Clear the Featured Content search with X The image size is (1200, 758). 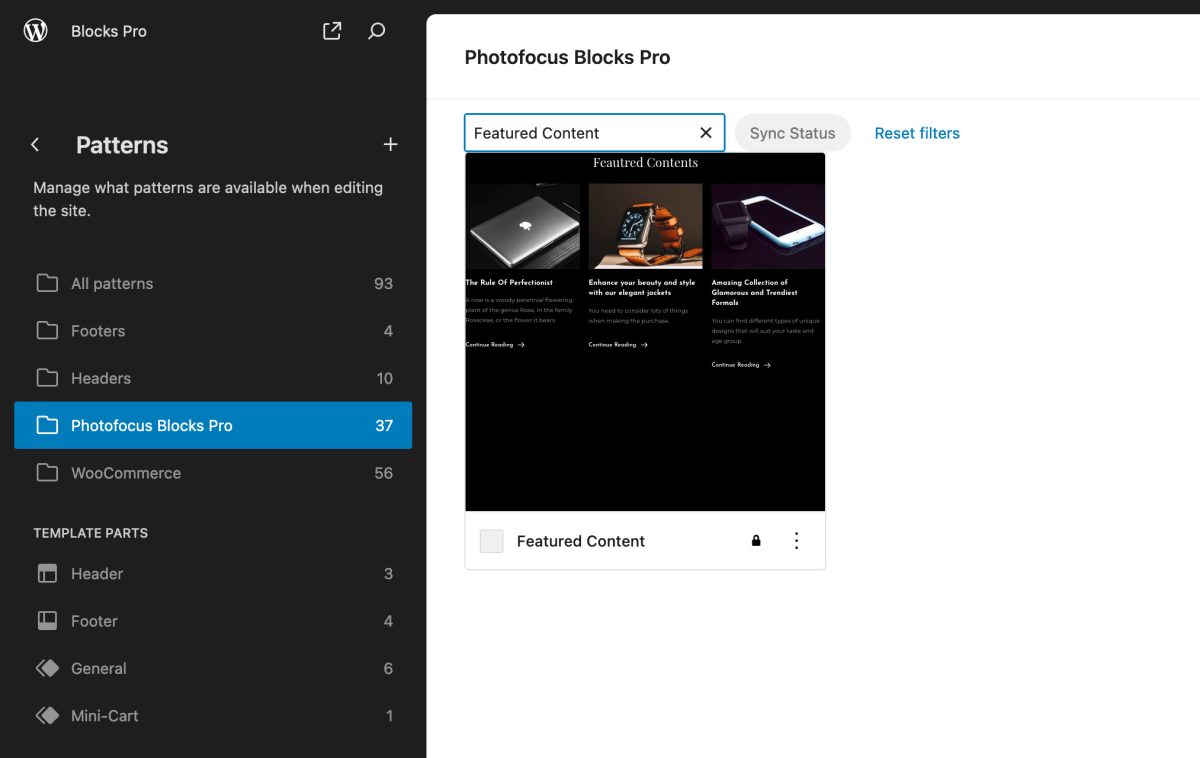tap(706, 132)
